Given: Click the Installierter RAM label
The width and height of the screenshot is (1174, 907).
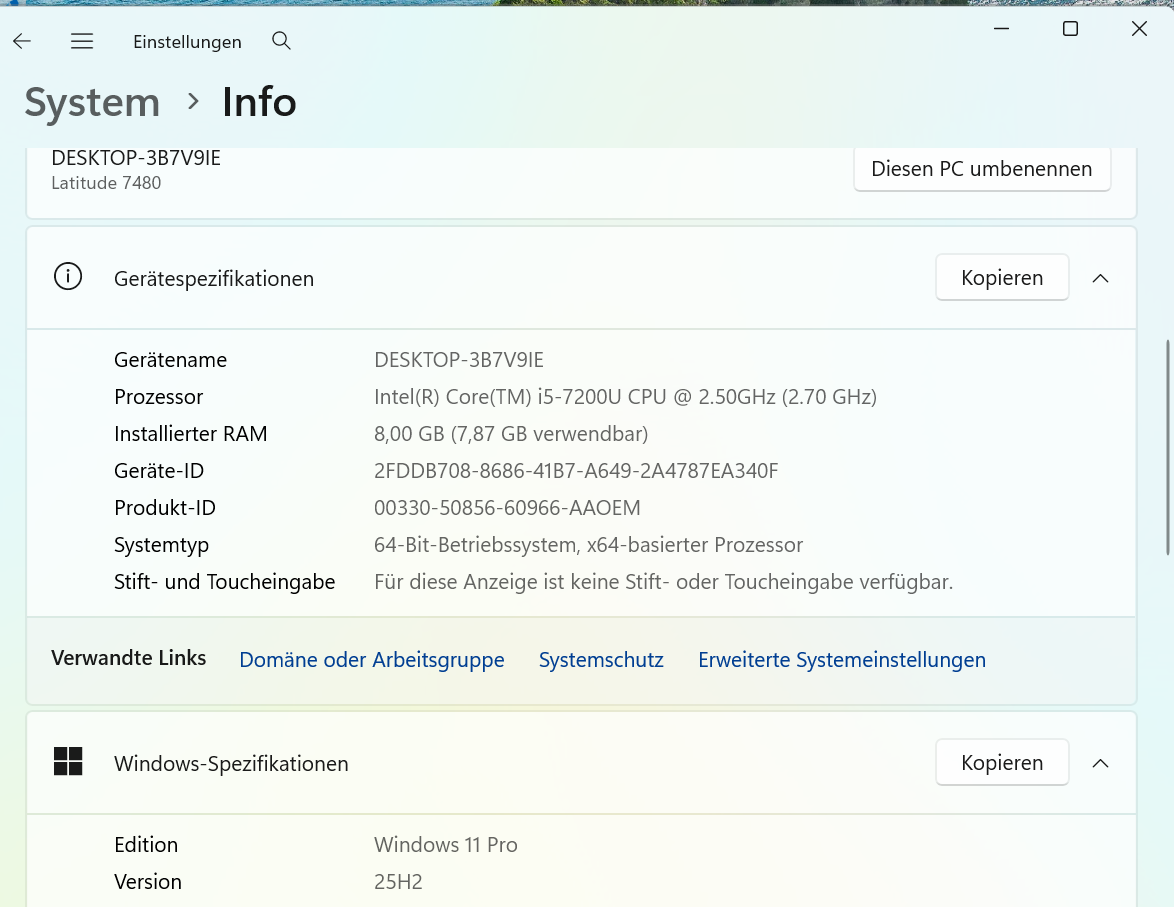Looking at the screenshot, I should point(190,434).
